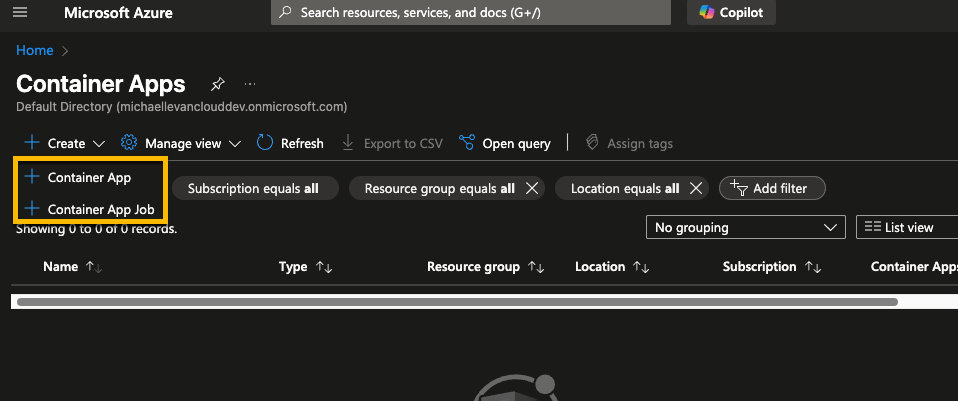Click the Manage view gear icon
The image size is (958, 401).
point(129,143)
